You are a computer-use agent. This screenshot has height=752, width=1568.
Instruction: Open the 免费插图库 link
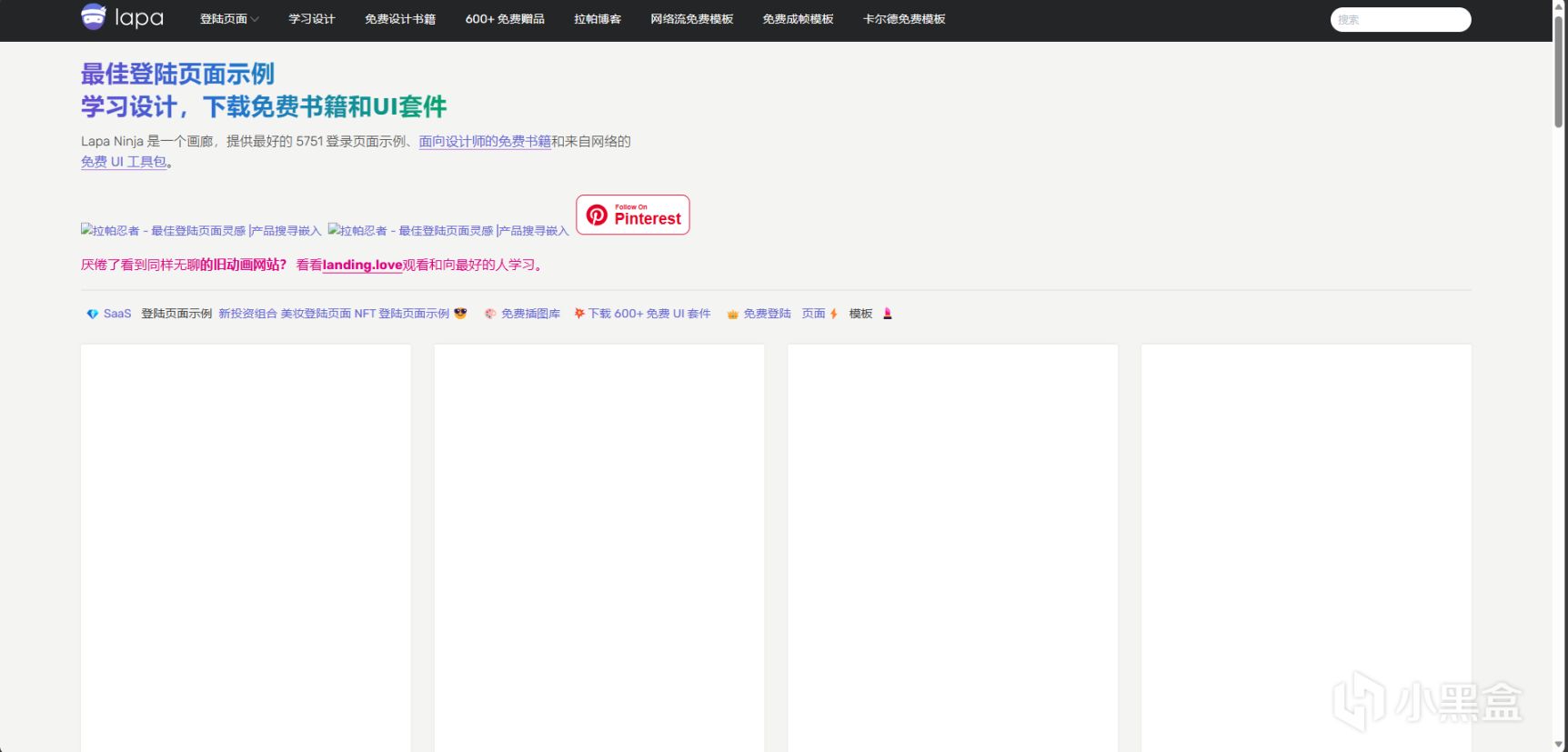[x=530, y=314]
